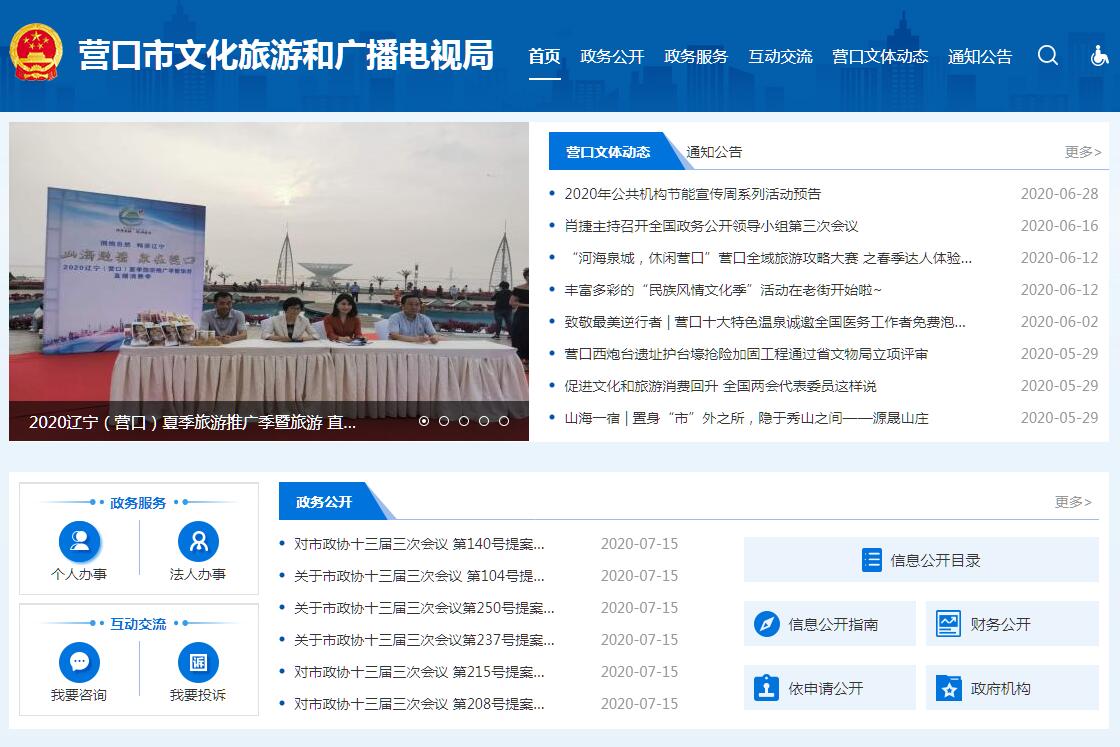Image resolution: width=1120 pixels, height=747 pixels.
Task: Open the 2020年公共机构节能宣传周 news link
Action: (x=692, y=194)
